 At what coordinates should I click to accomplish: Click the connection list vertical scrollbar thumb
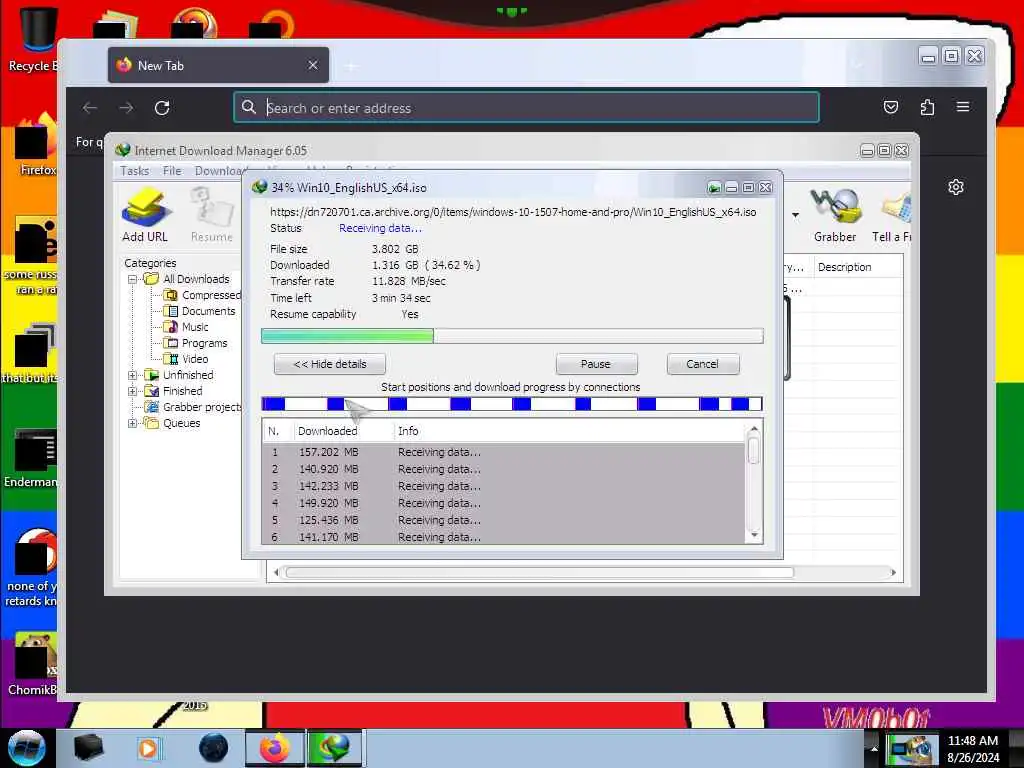tap(754, 451)
